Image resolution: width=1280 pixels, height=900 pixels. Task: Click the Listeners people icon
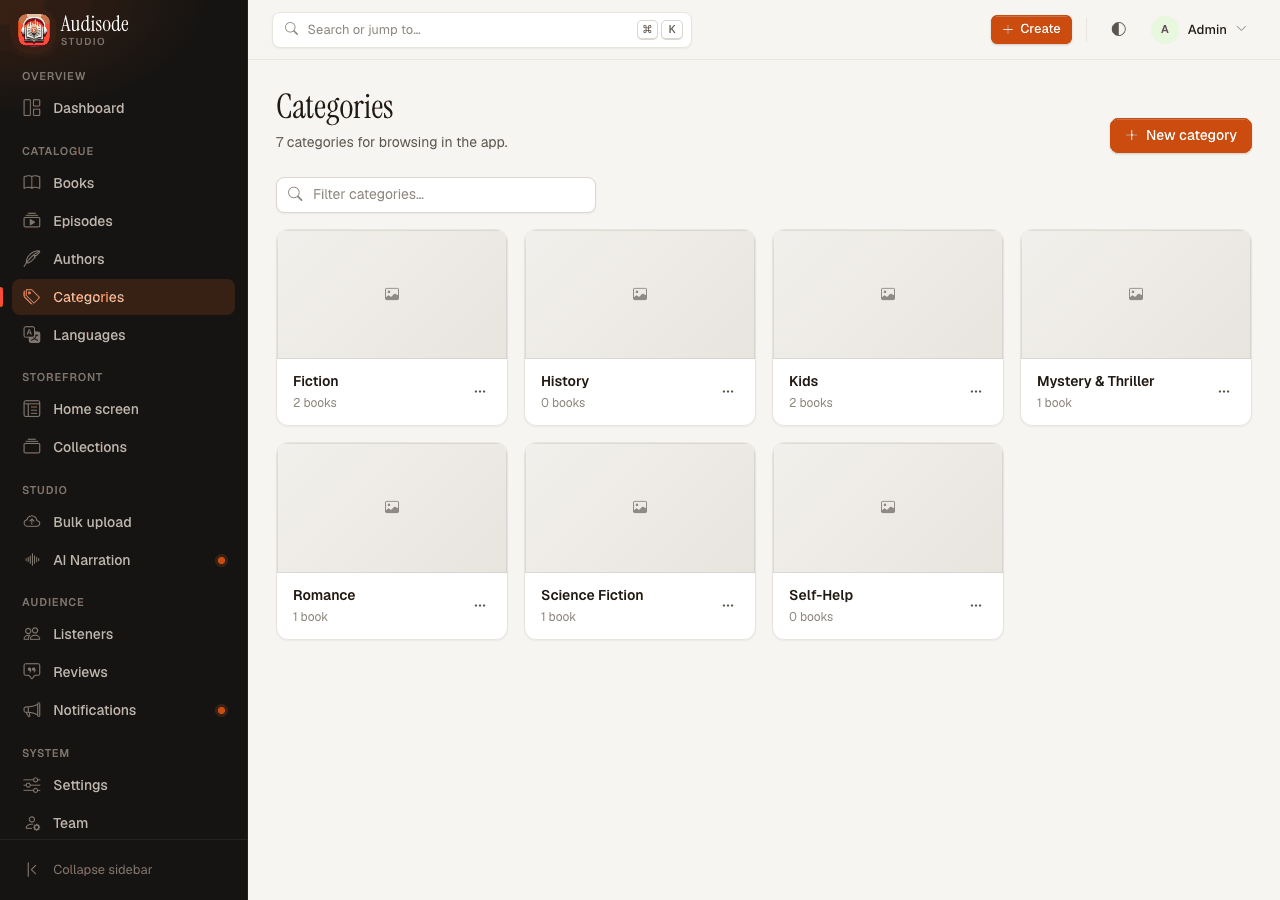tap(32, 634)
